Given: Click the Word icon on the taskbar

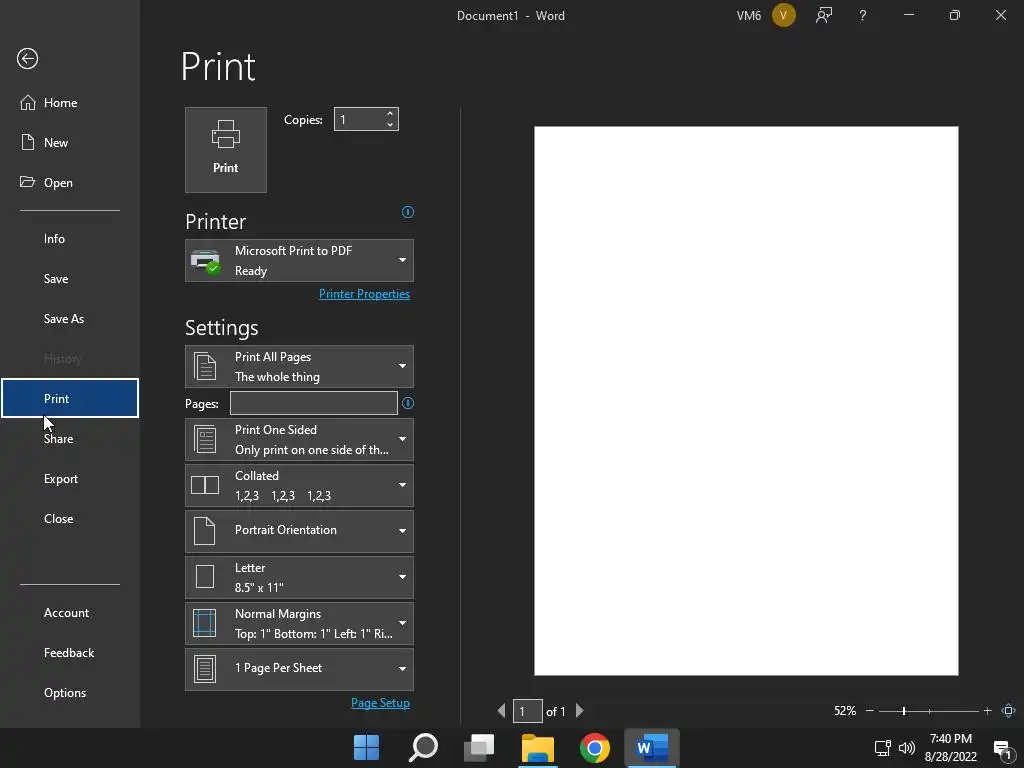Looking at the screenshot, I should point(652,748).
